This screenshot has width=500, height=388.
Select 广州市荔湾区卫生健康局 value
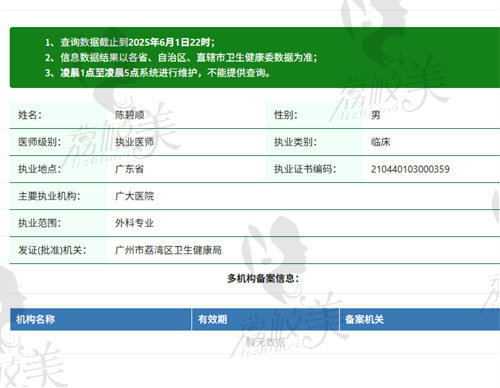168,250
